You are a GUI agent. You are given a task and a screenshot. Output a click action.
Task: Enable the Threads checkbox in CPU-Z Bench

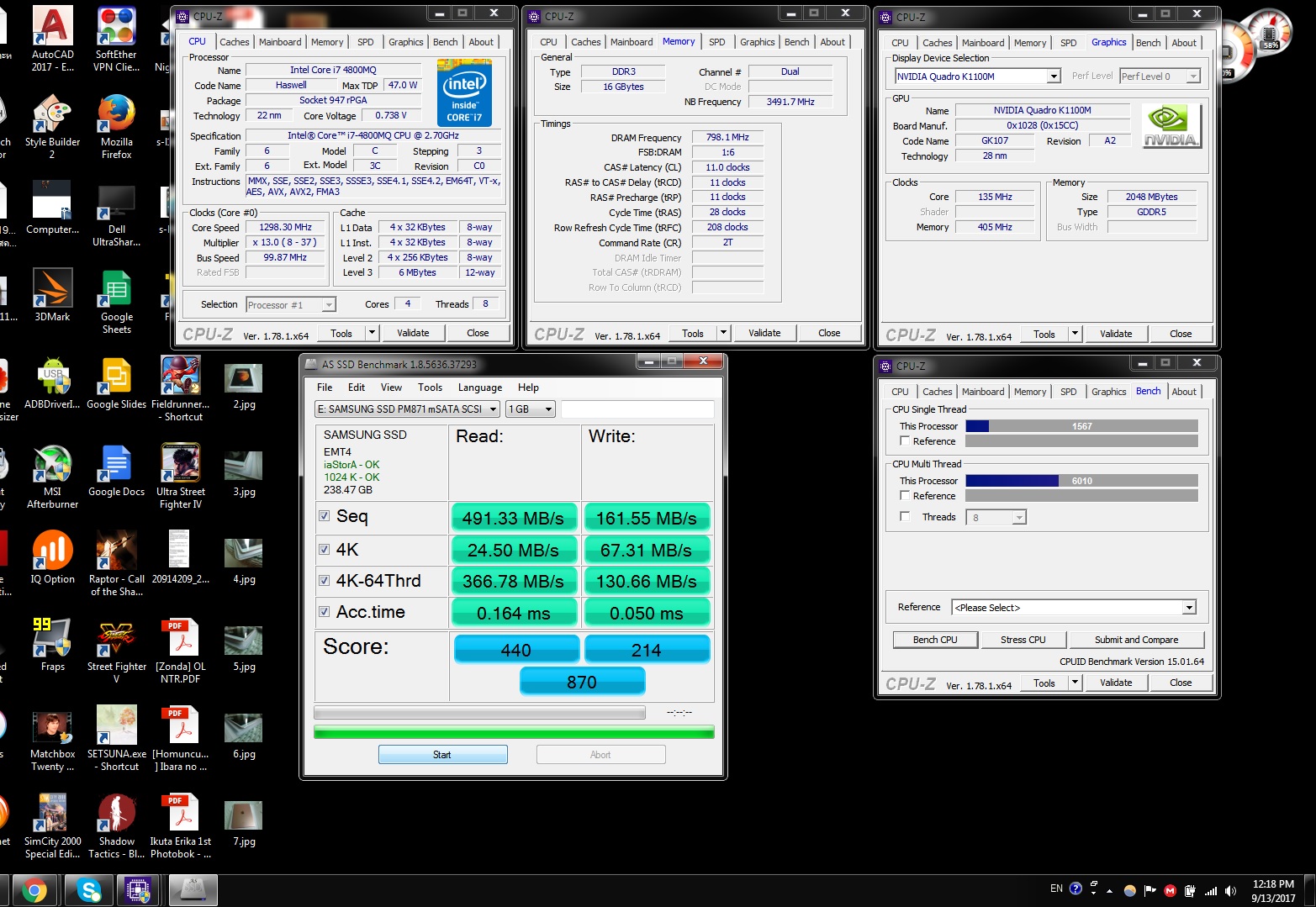(905, 517)
